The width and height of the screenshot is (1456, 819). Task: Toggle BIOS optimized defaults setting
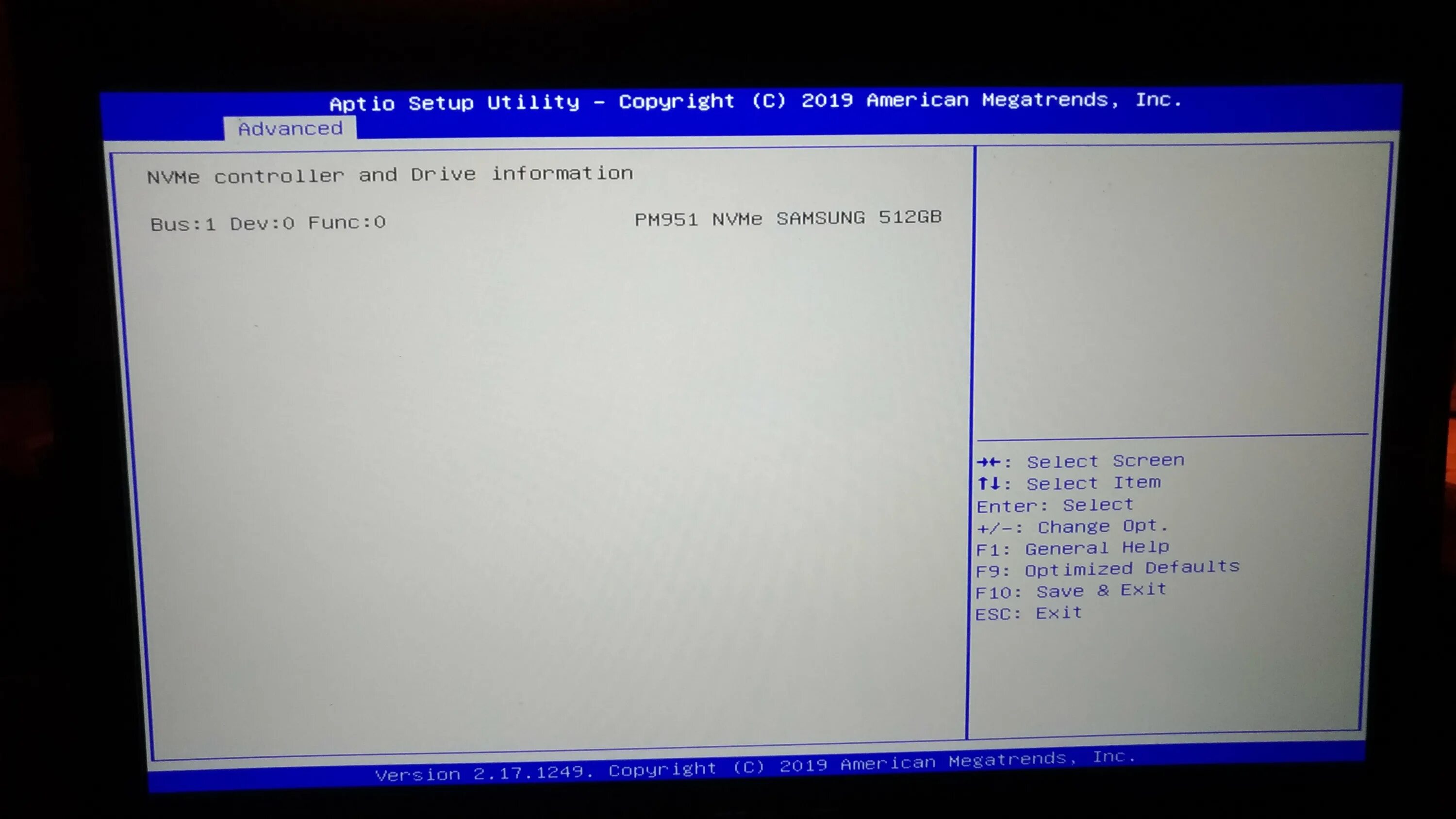click(1107, 567)
